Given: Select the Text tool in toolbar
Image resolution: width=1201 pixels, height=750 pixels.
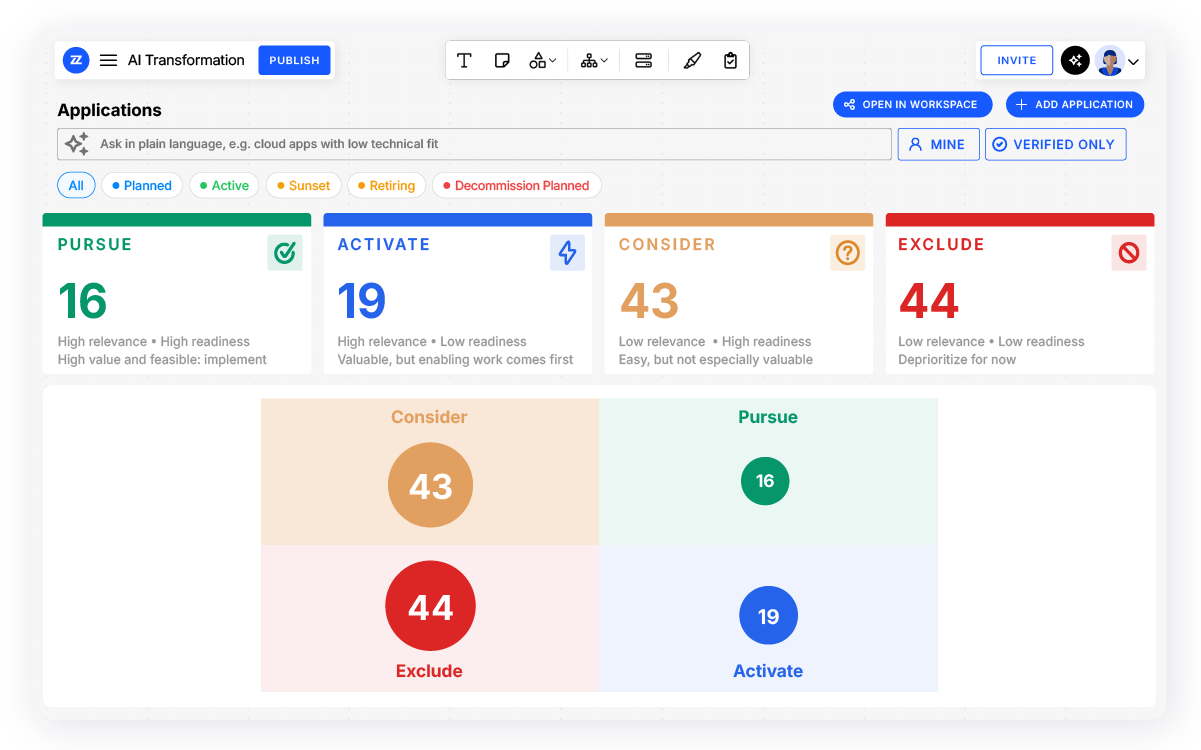Looking at the screenshot, I should click(x=464, y=60).
